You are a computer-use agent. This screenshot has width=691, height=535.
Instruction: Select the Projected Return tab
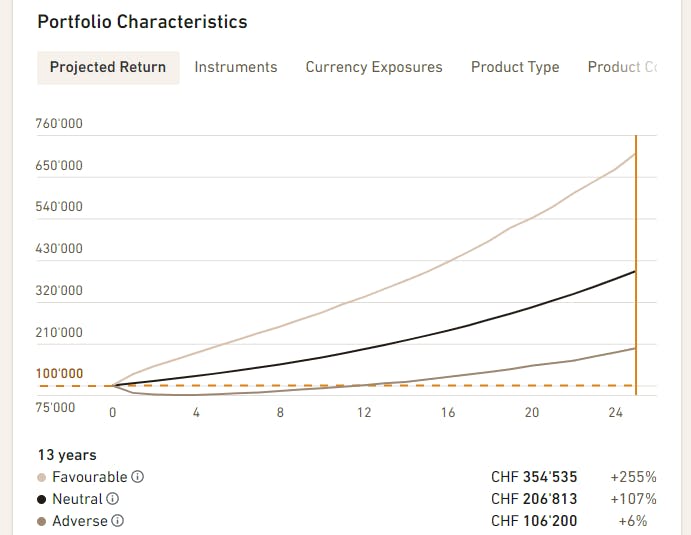click(108, 67)
